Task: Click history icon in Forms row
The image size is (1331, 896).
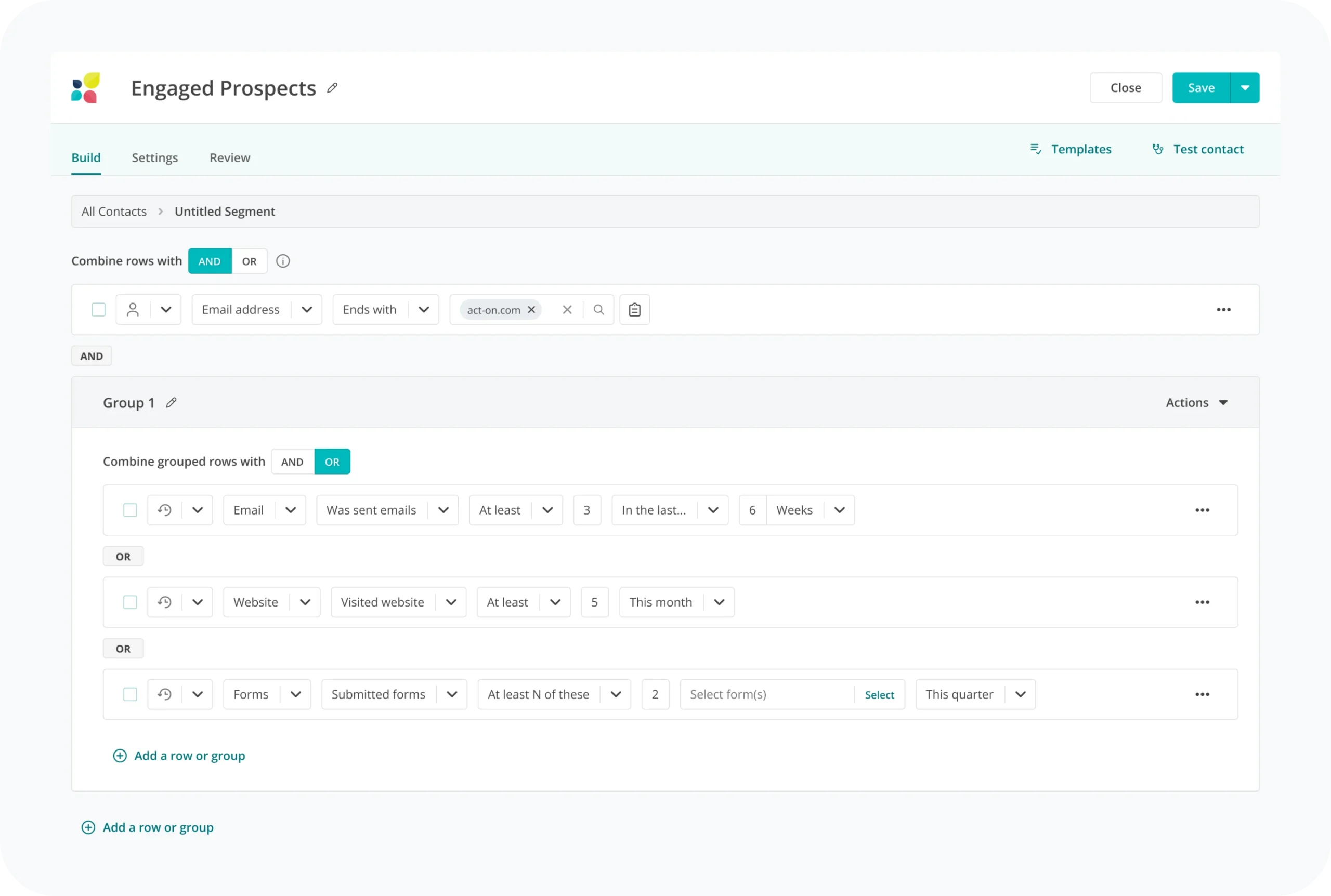Action: 165,694
